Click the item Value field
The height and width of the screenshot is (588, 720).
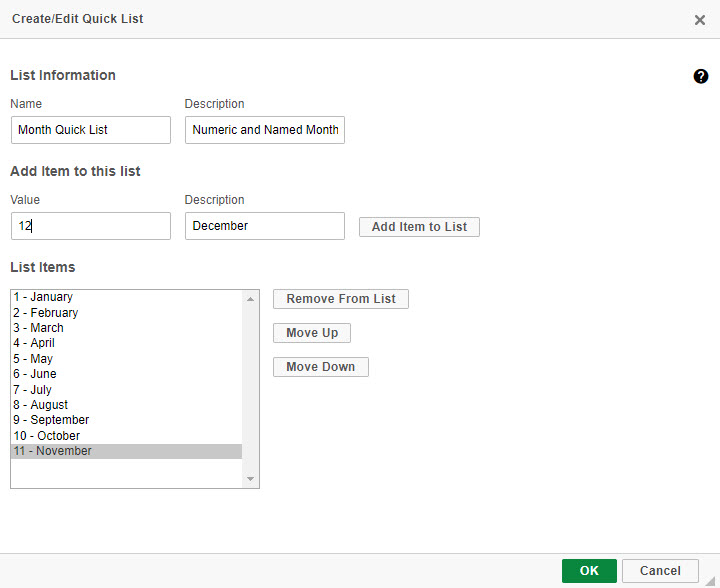91,226
